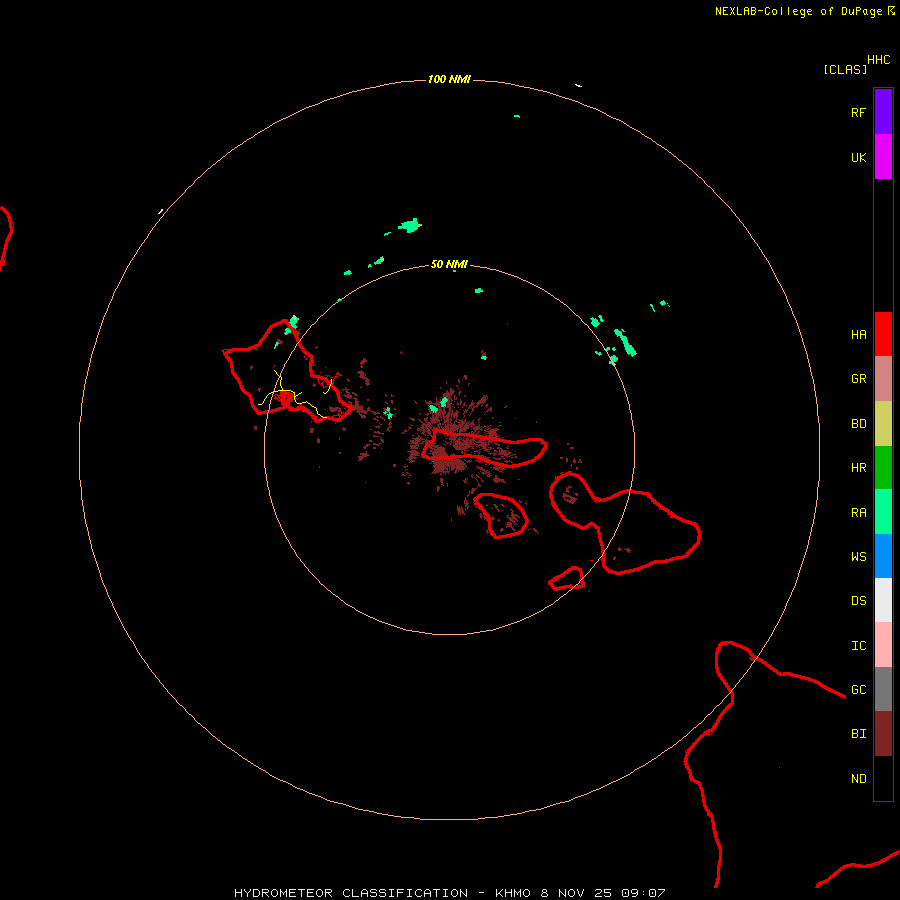The width and height of the screenshot is (900, 900).
Task: Pick the WS blue legend swatch
Action: point(883,556)
